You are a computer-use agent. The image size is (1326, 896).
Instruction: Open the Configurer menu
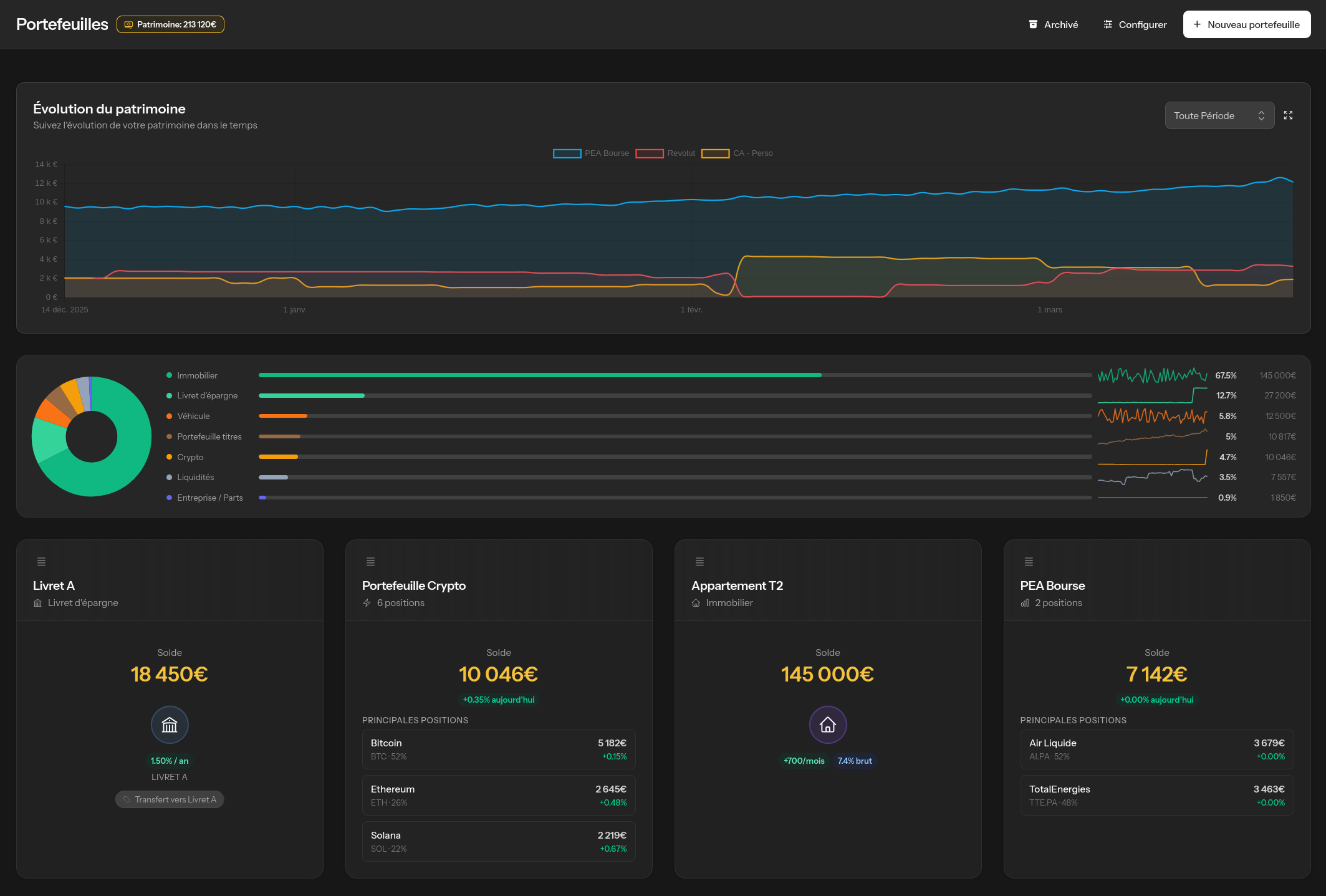coord(1135,24)
